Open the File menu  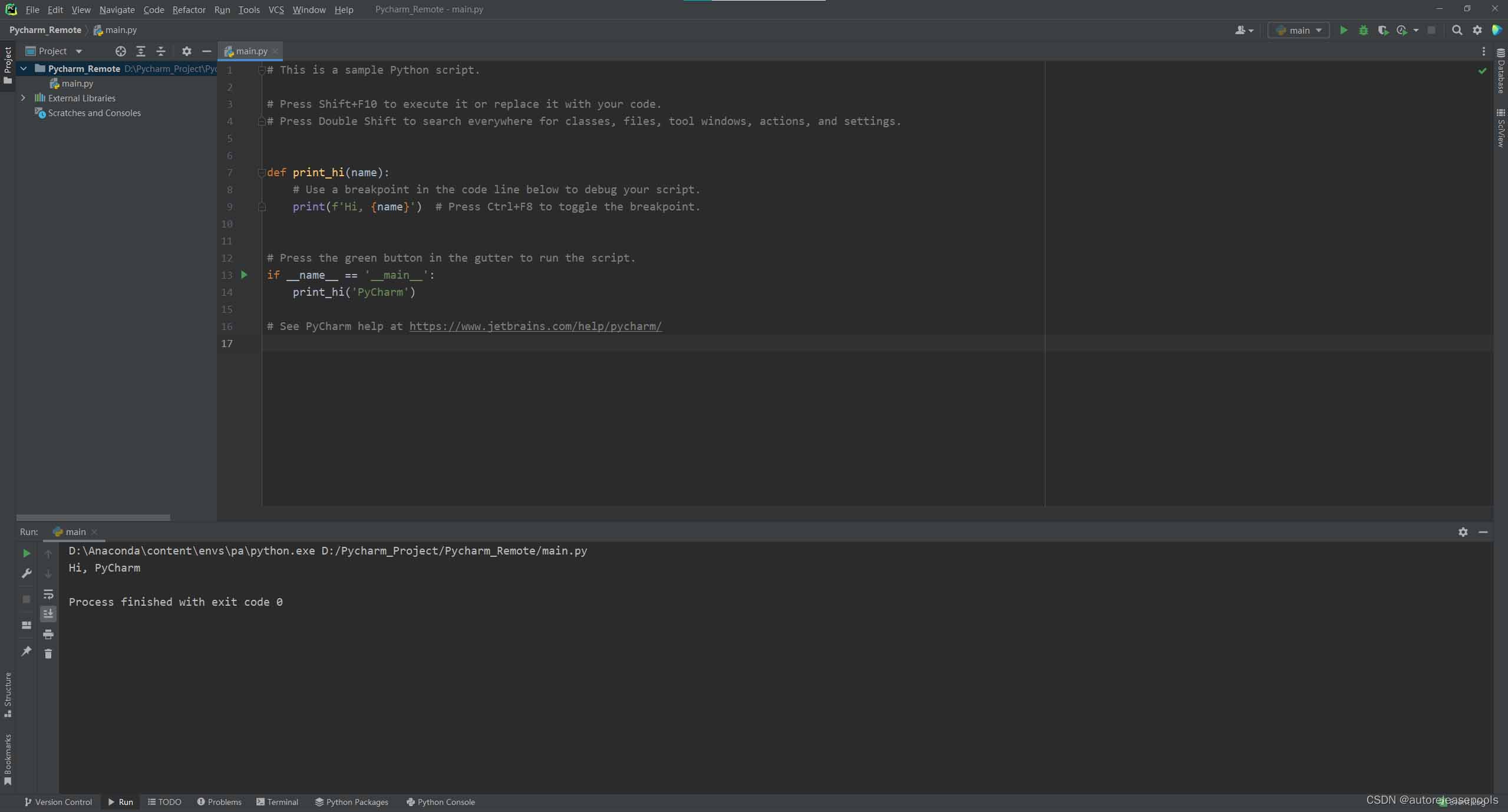(x=32, y=9)
